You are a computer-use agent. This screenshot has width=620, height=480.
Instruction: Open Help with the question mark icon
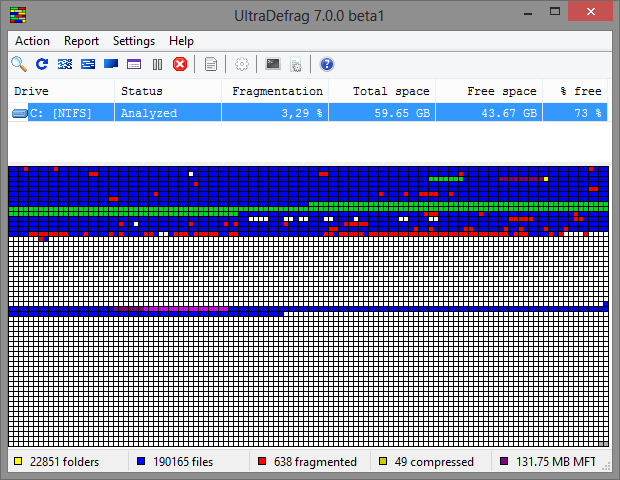tap(327, 64)
